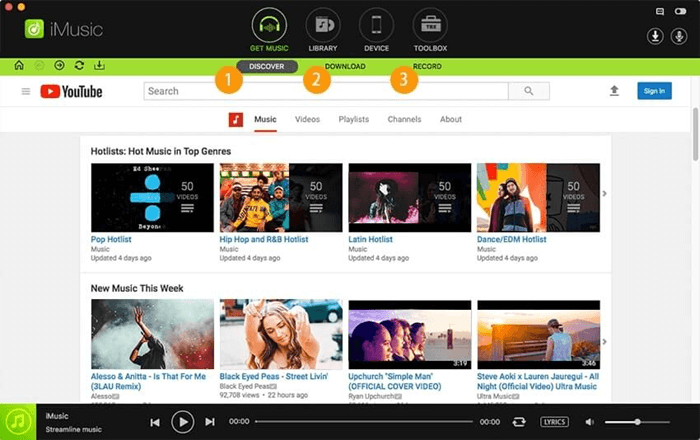
Task: Adjust the volume slider
Action: point(637,422)
